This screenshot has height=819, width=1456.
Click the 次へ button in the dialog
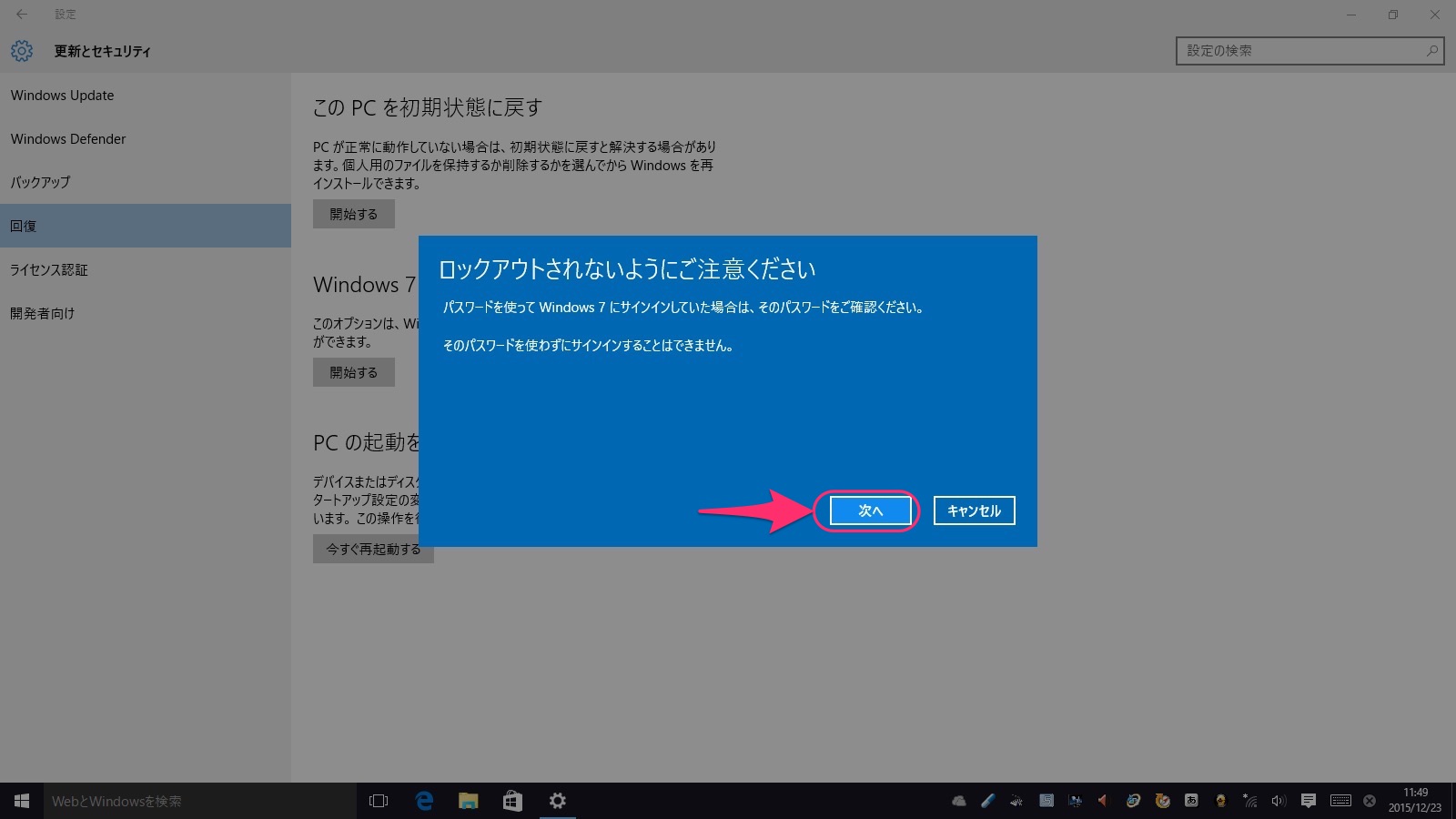pos(870,511)
